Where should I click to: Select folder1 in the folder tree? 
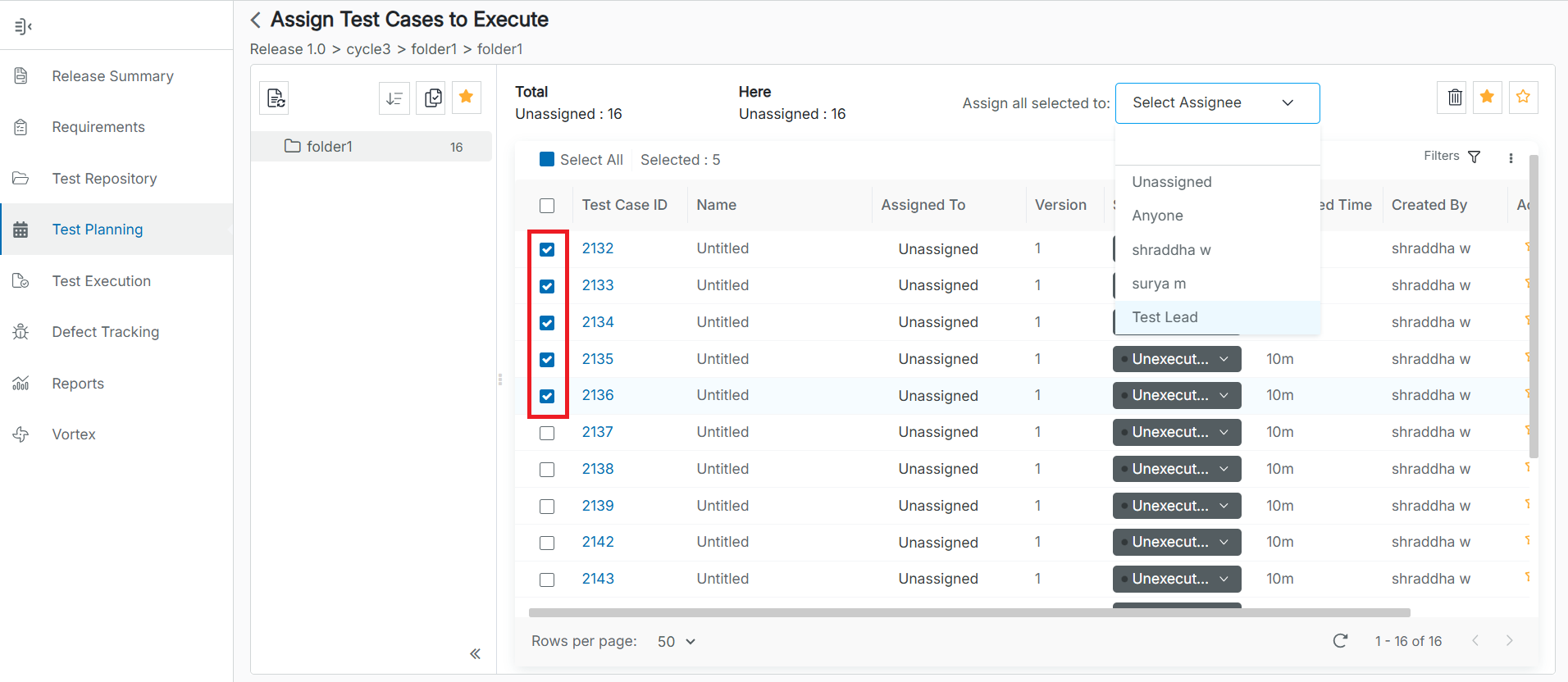pyautogui.click(x=330, y=147)
